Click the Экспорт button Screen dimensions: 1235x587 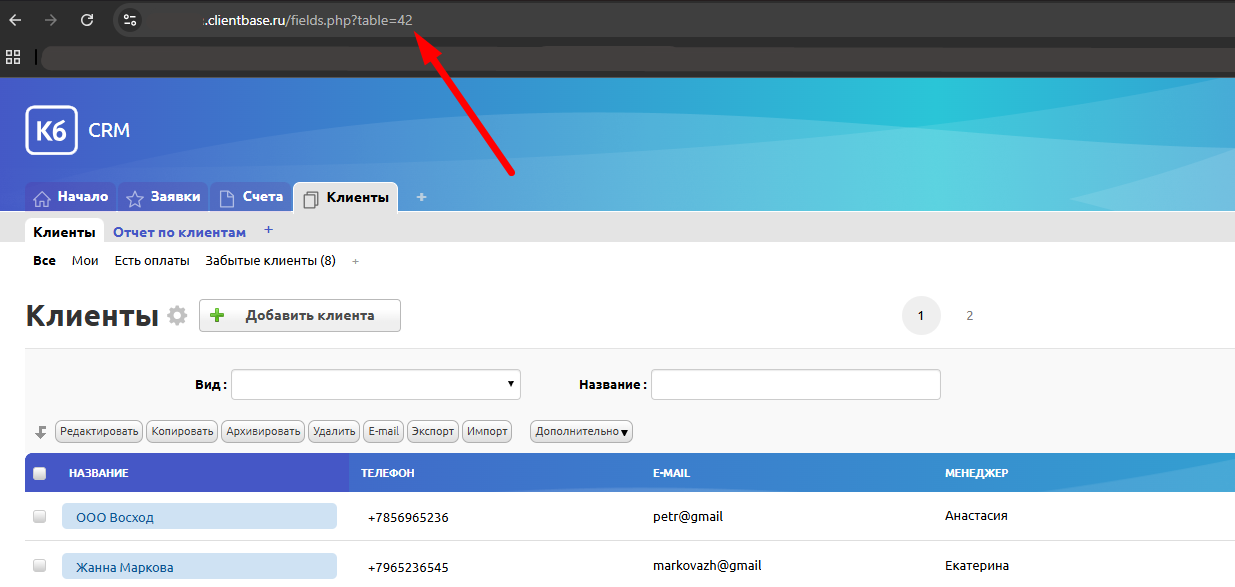(432, 432)
